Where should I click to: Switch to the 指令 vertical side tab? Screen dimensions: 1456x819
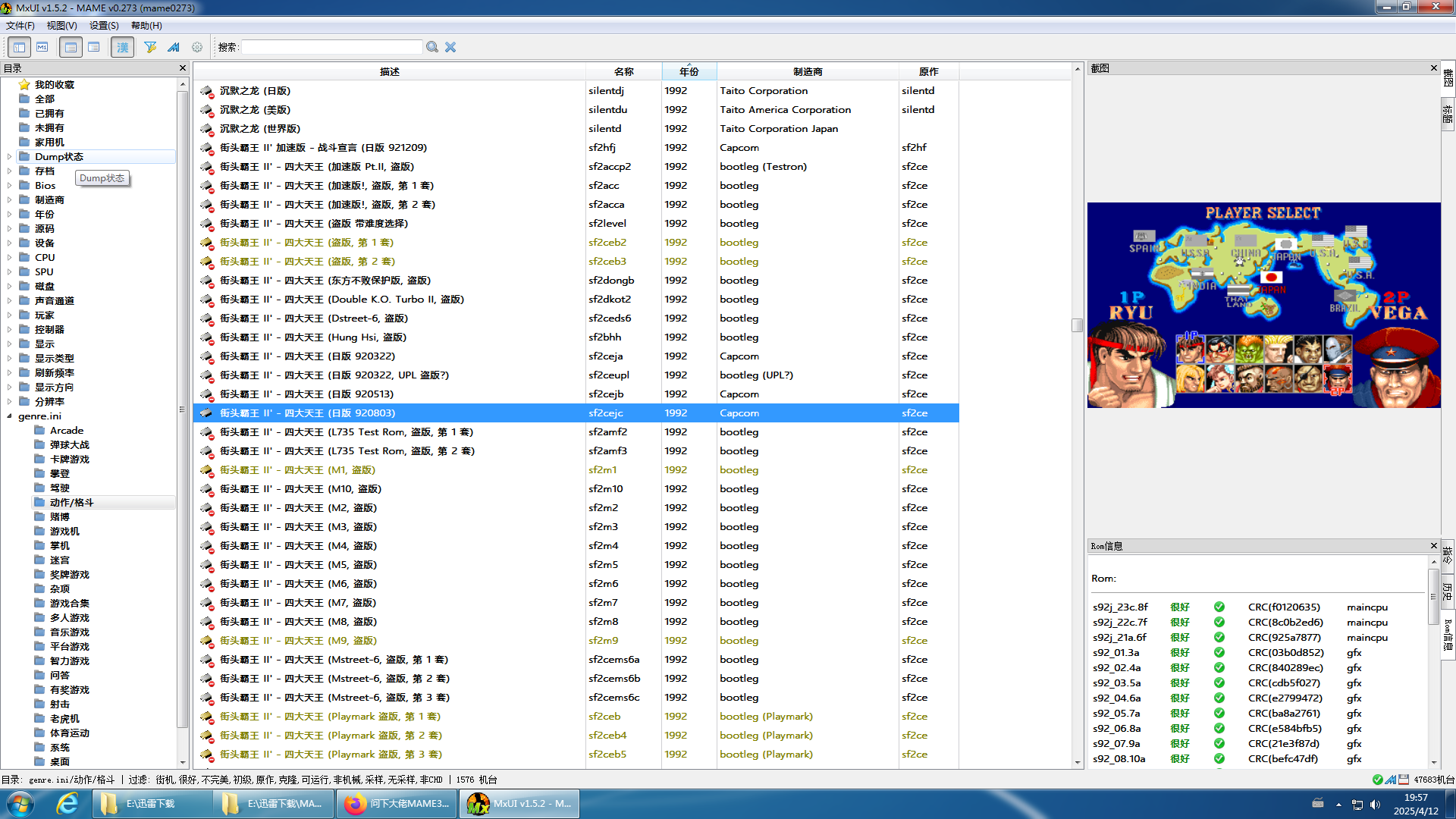pos(1448,555)
